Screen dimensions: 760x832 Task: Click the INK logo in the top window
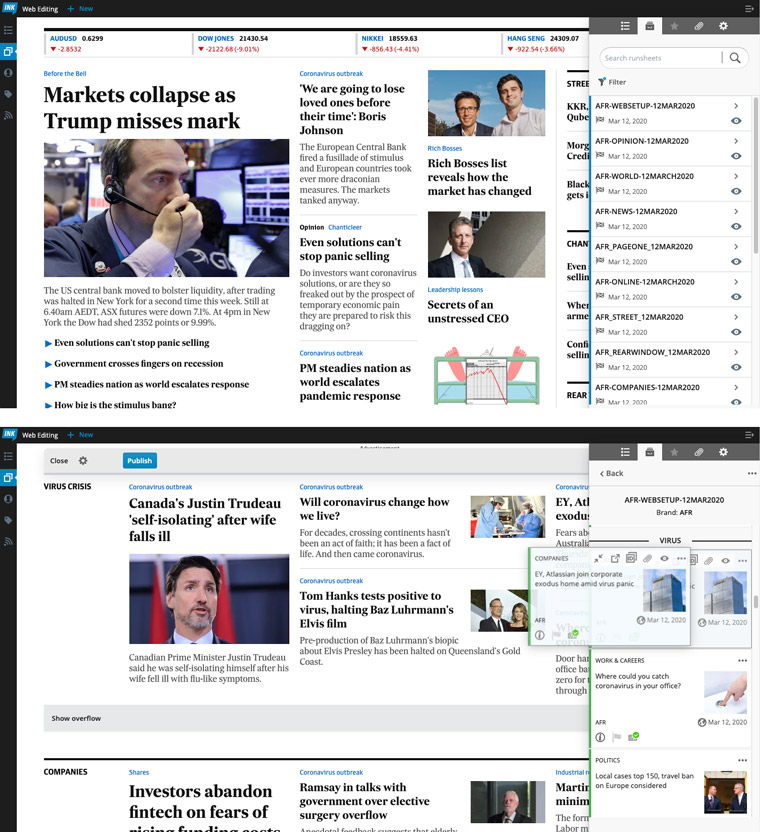pyautogui.click(x=9, y=8)
